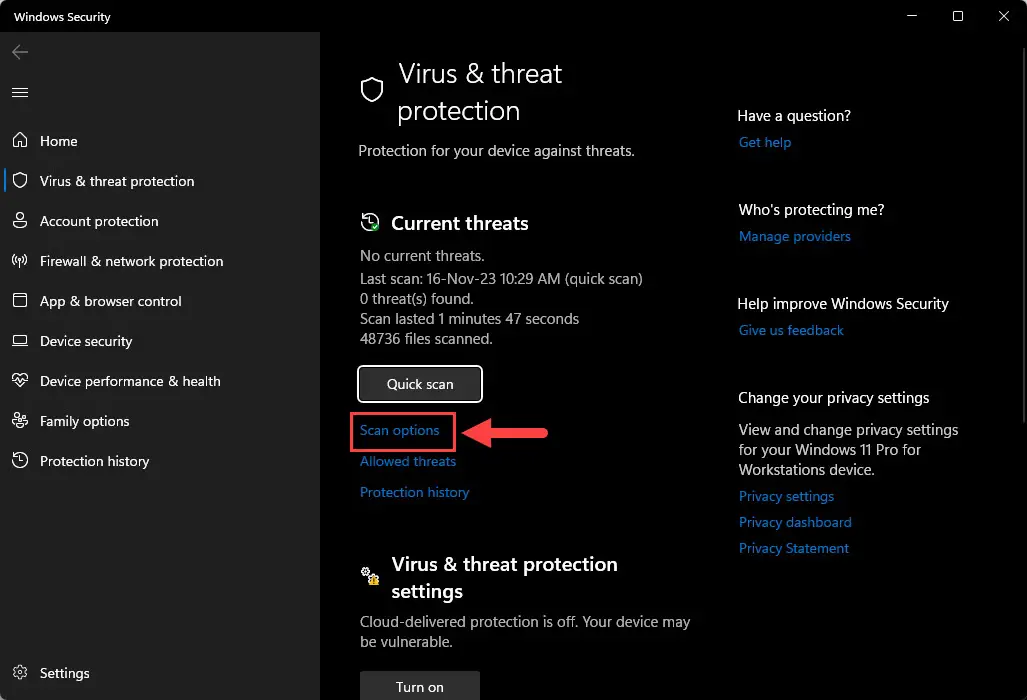Image resolution: width=1027 pixels, height=700 pixels.
Task: Turn on cloud-delivered protection
Action: point(420,686)
